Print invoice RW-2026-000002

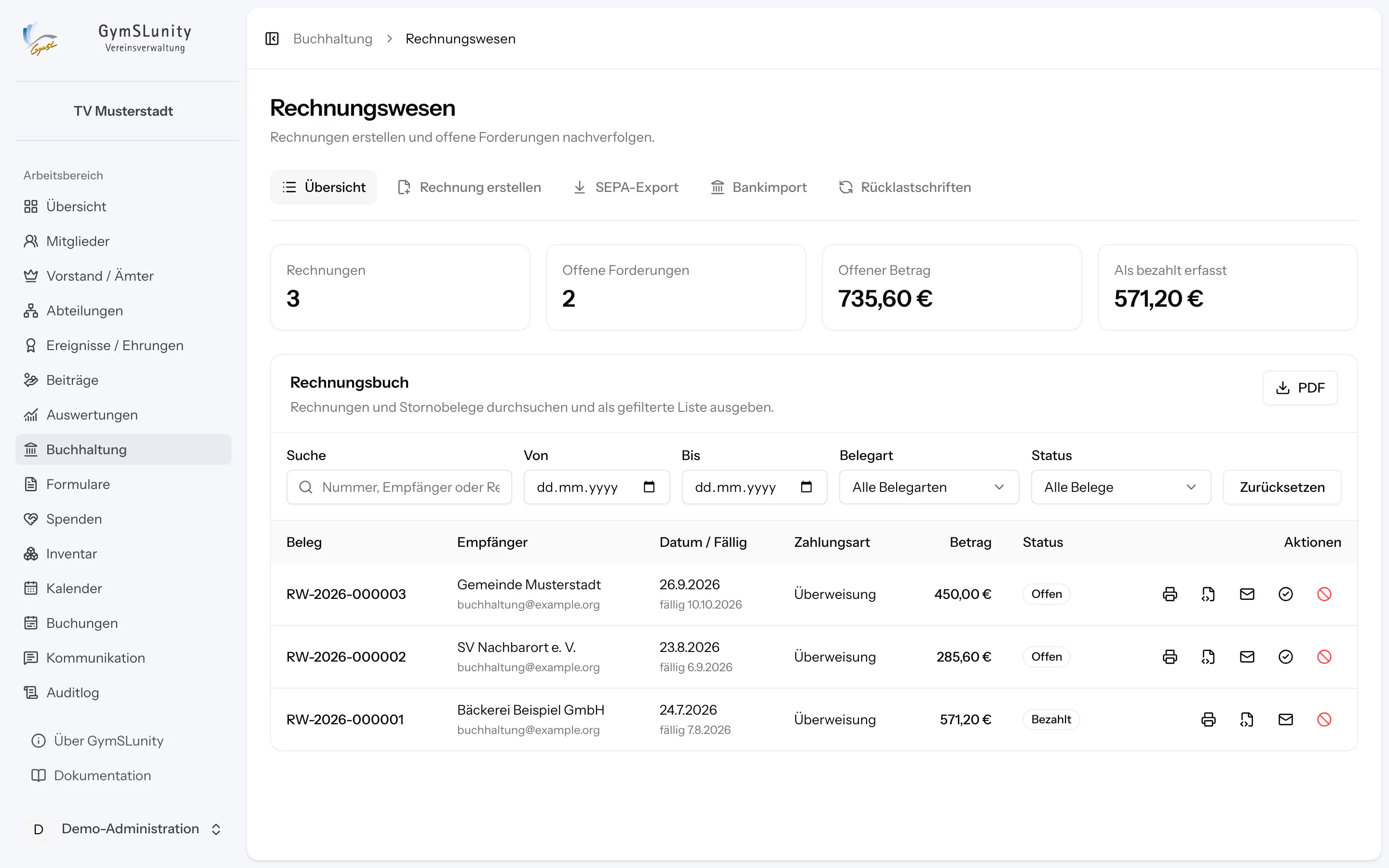(x=1170, y=656)
